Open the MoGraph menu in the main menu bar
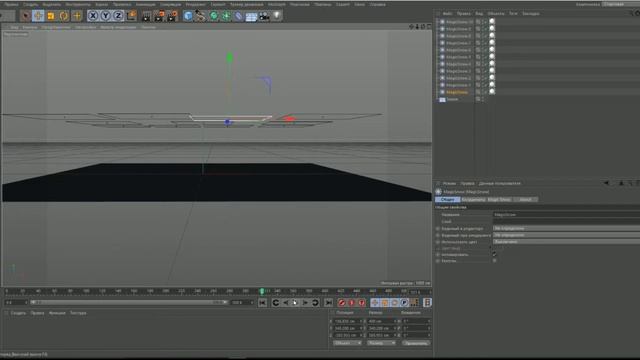Screen dimensions: 640x360 tap(277, 4)
